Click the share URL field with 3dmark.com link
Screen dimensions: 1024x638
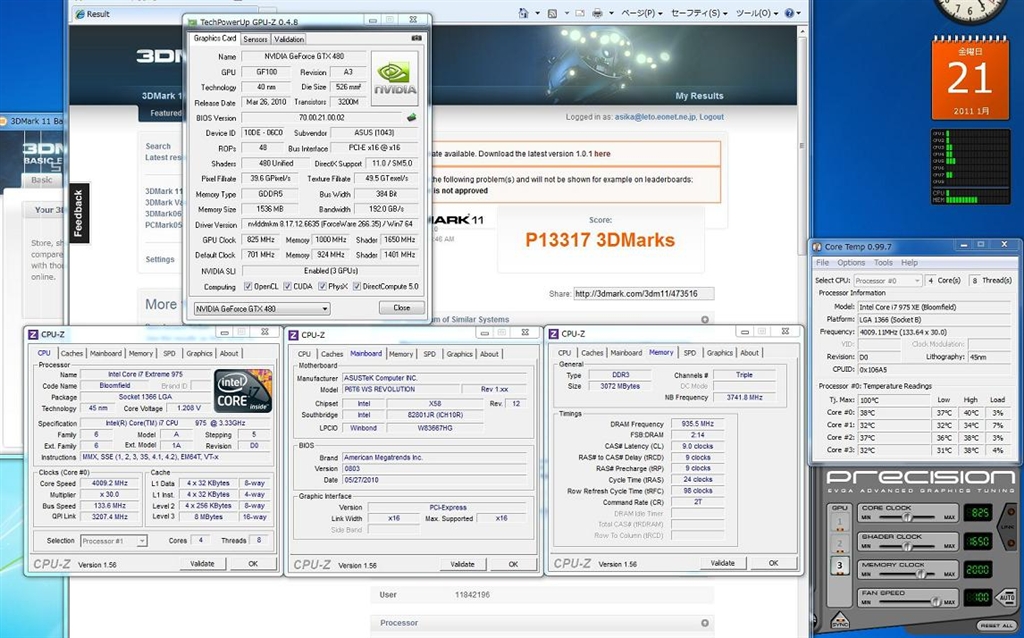click(x=643, y=294)
